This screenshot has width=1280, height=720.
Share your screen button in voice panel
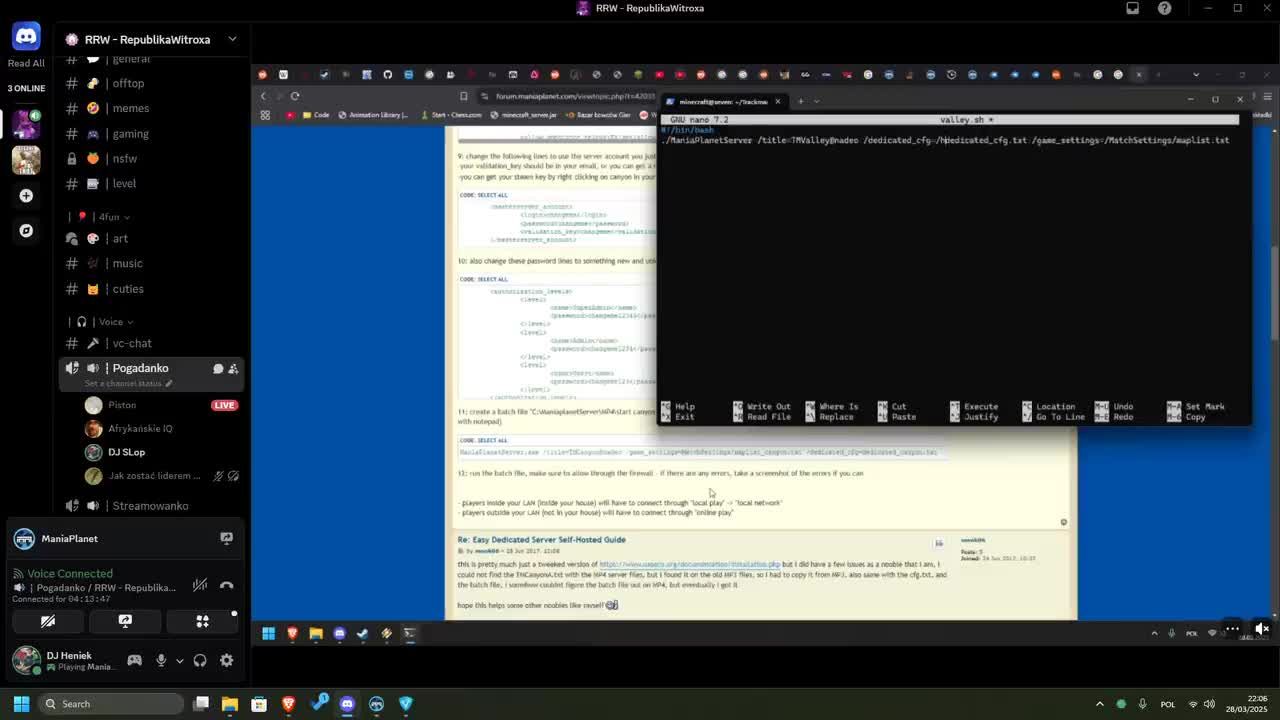pyautogui.click(x=125, y=621)
